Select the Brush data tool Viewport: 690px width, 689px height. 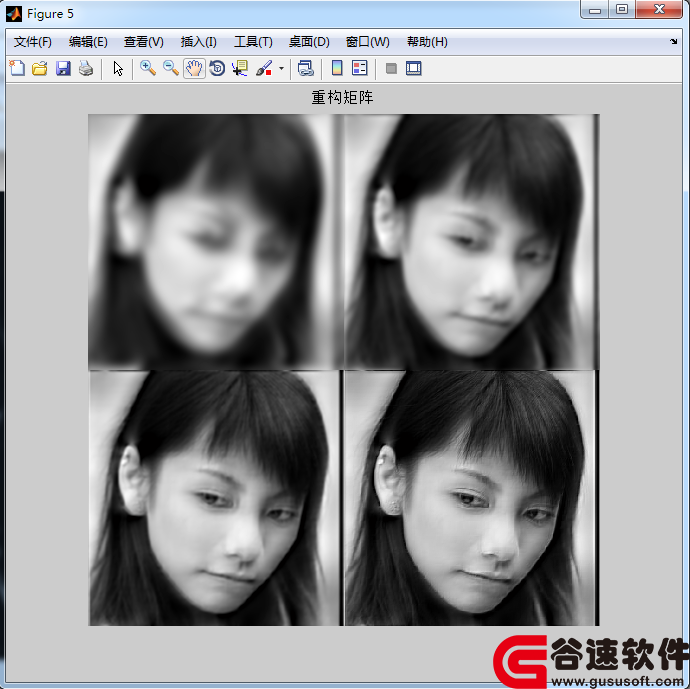coord(264,68)
